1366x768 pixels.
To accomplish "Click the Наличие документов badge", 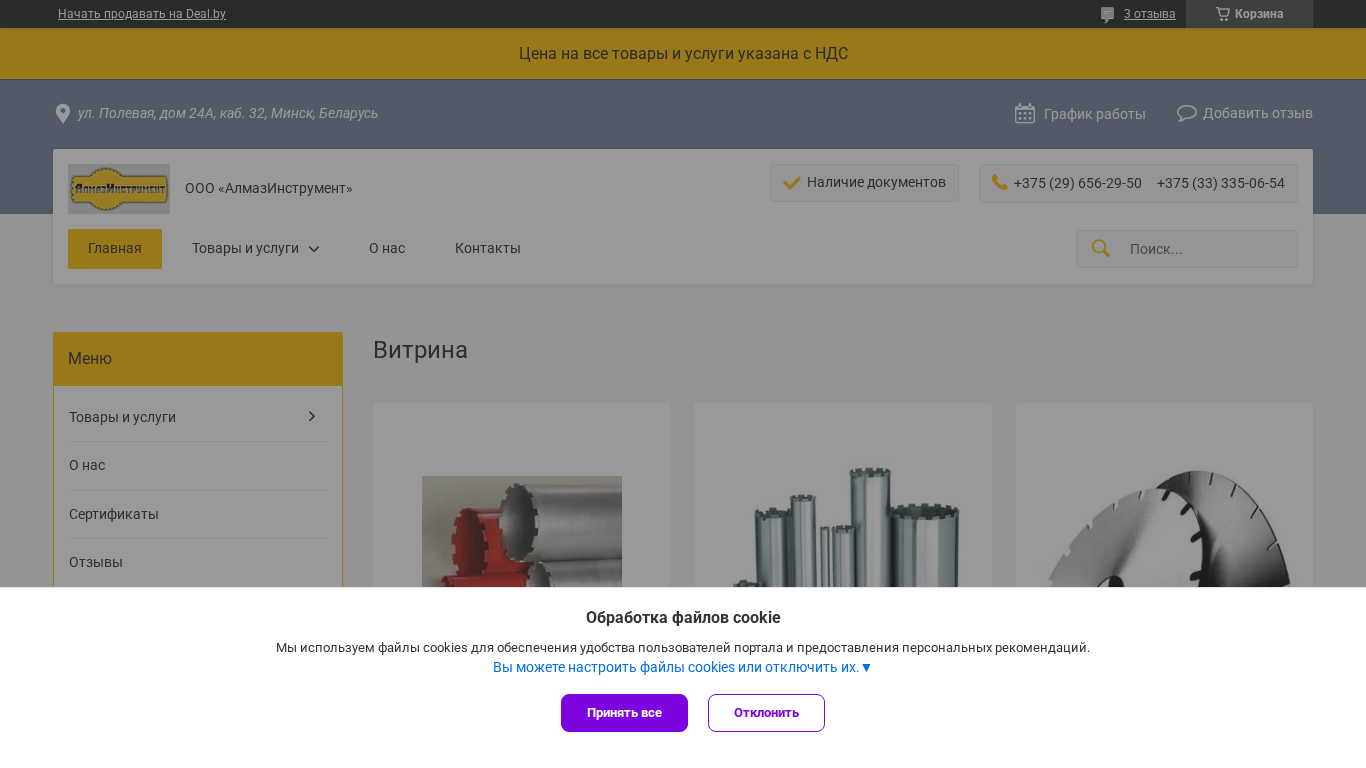I will tap(864, 183).
